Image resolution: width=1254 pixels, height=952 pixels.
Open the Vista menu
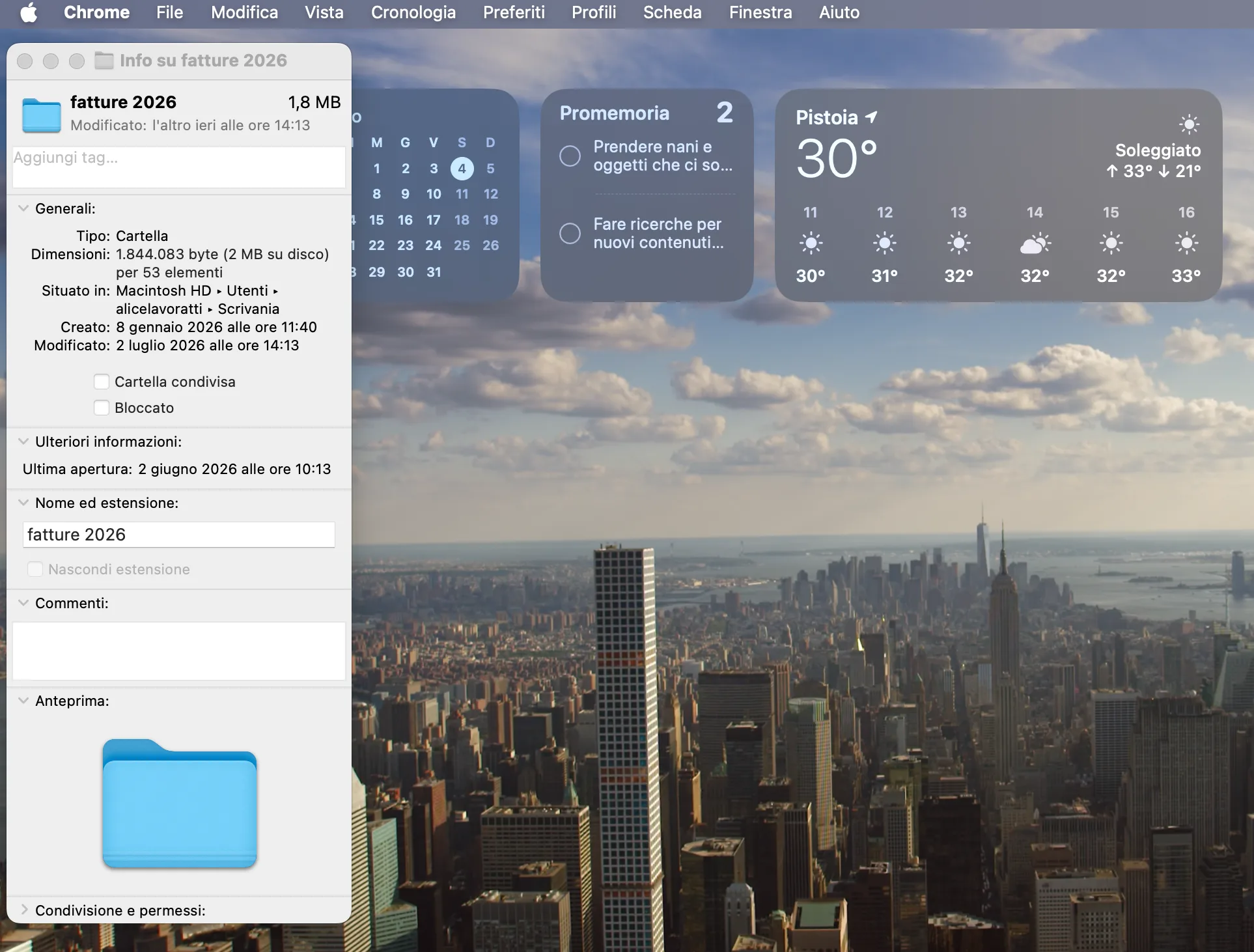[x=324, y=12]
